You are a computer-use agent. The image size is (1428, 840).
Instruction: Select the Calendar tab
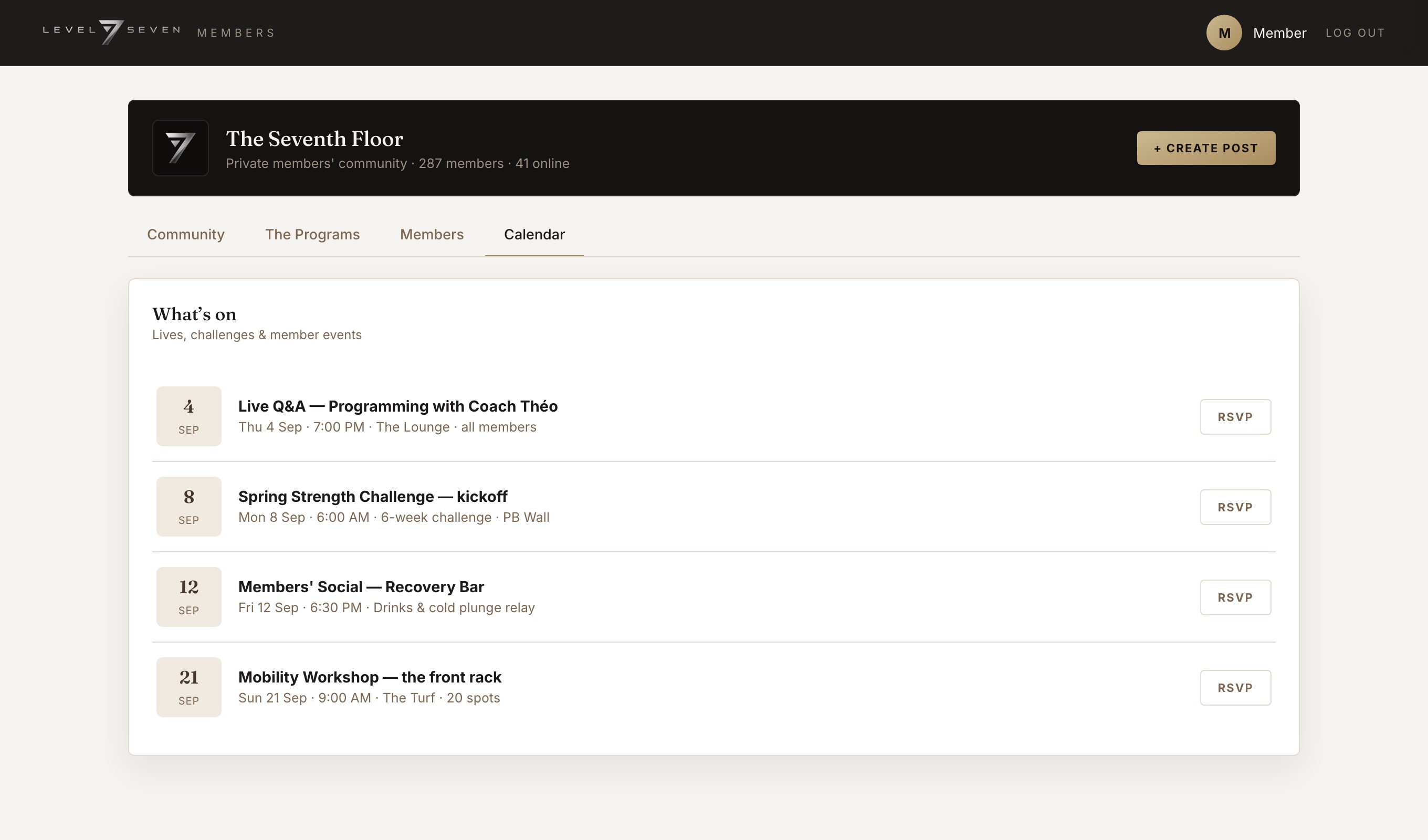coord(534,235)
